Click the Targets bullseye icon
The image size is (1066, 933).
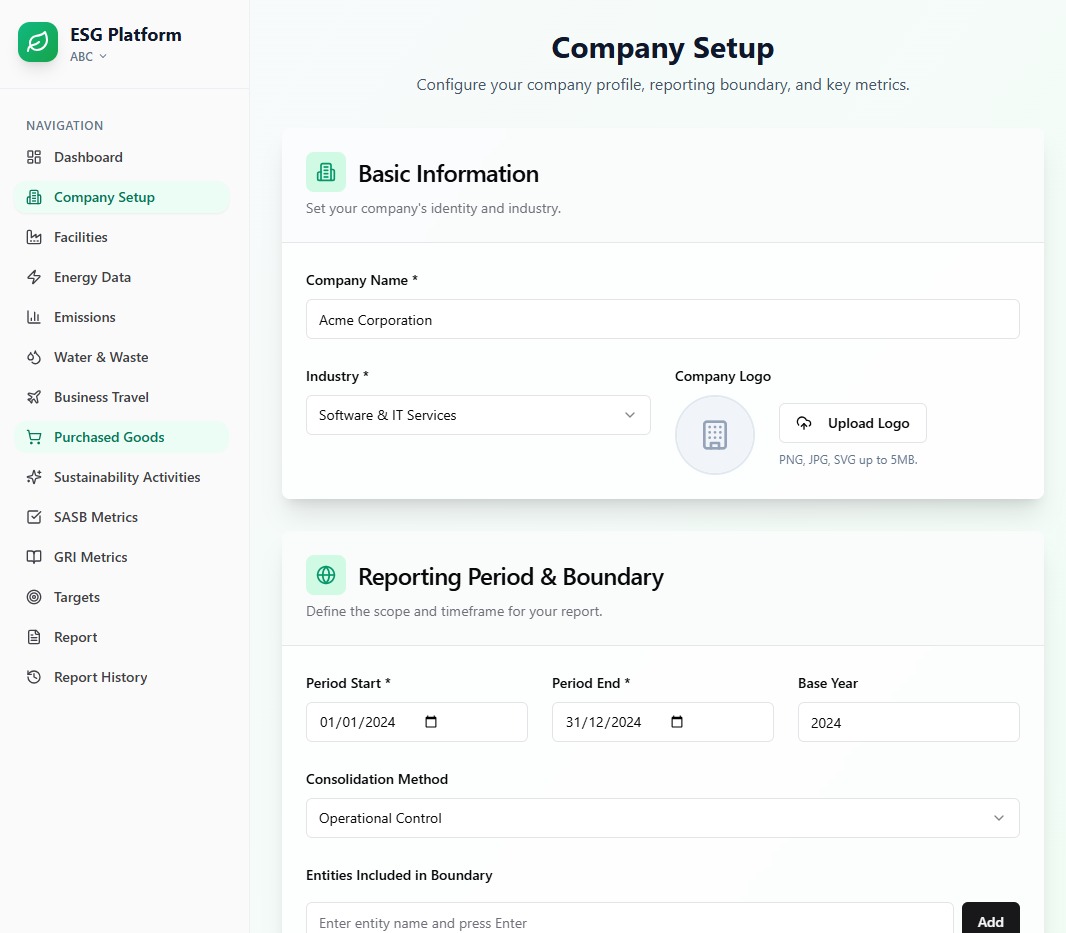point(34,597)
